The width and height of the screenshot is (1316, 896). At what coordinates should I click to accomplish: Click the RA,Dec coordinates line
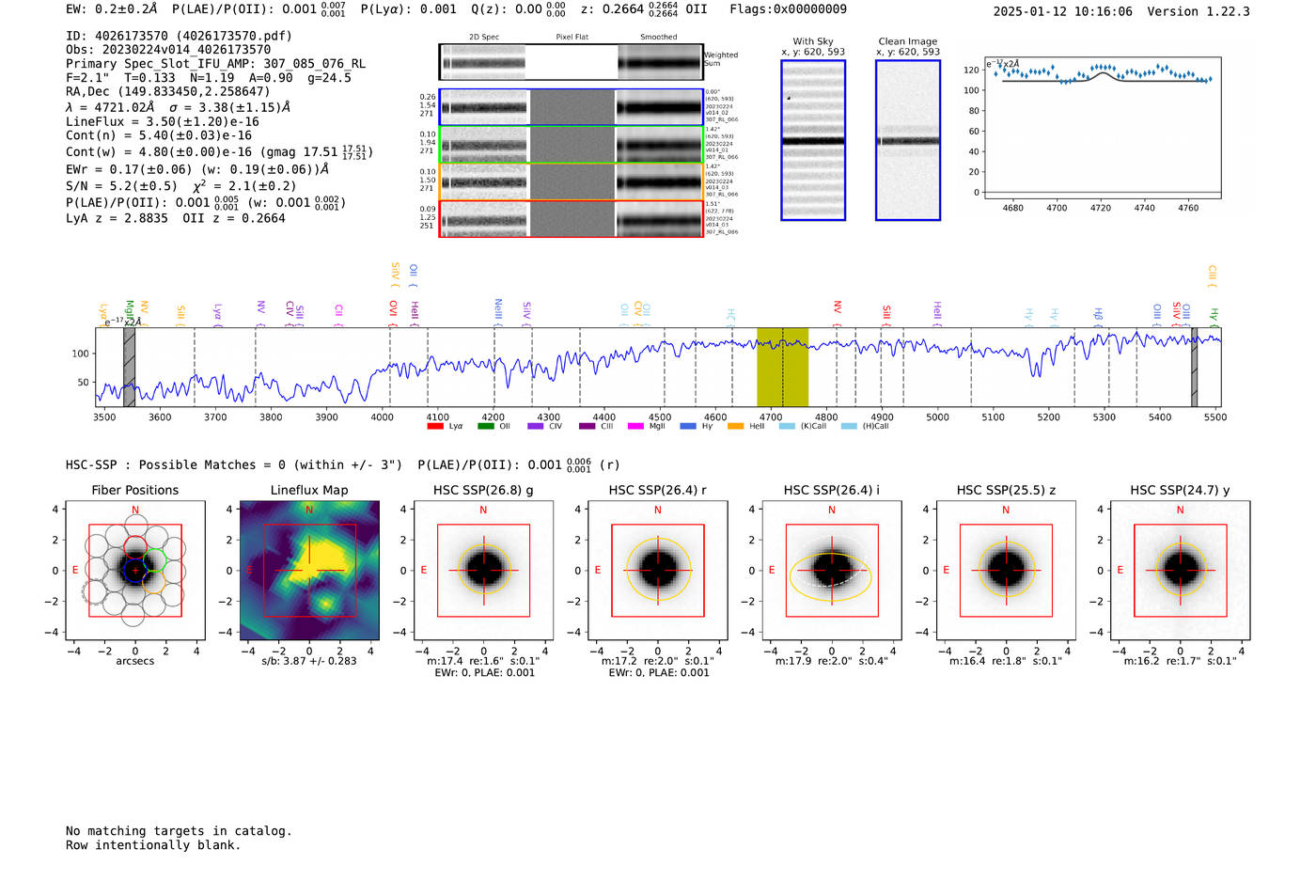(167, 92)
